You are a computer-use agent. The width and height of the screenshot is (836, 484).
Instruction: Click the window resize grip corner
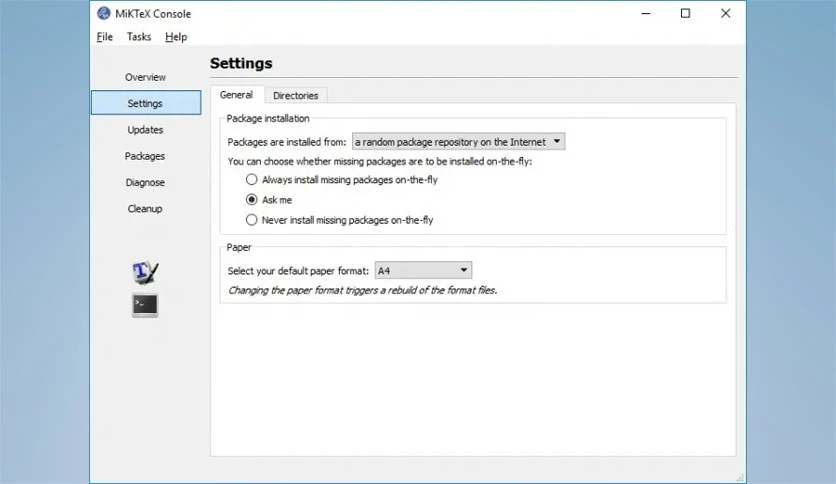740,478
